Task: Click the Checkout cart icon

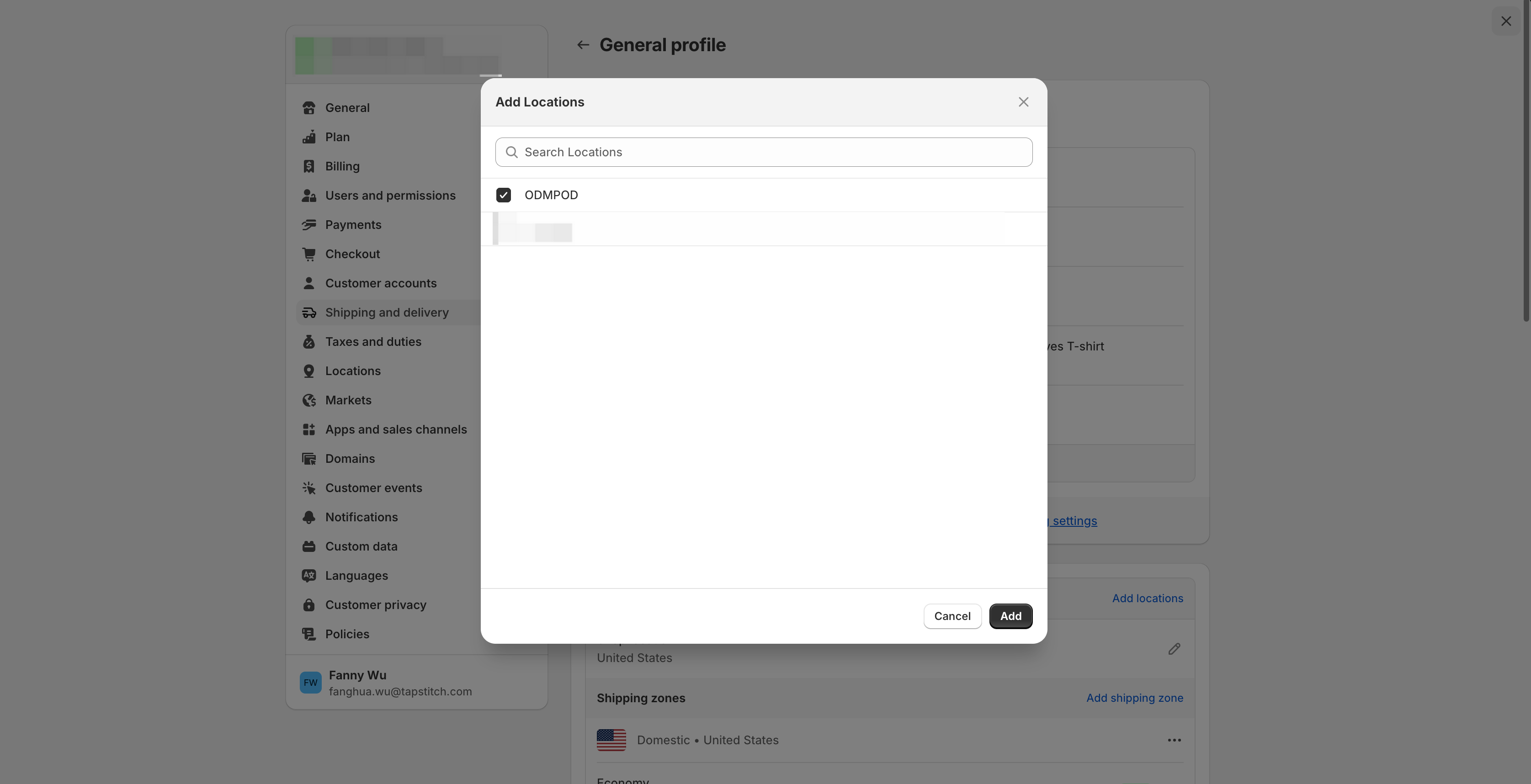Action: click(308, 254)
